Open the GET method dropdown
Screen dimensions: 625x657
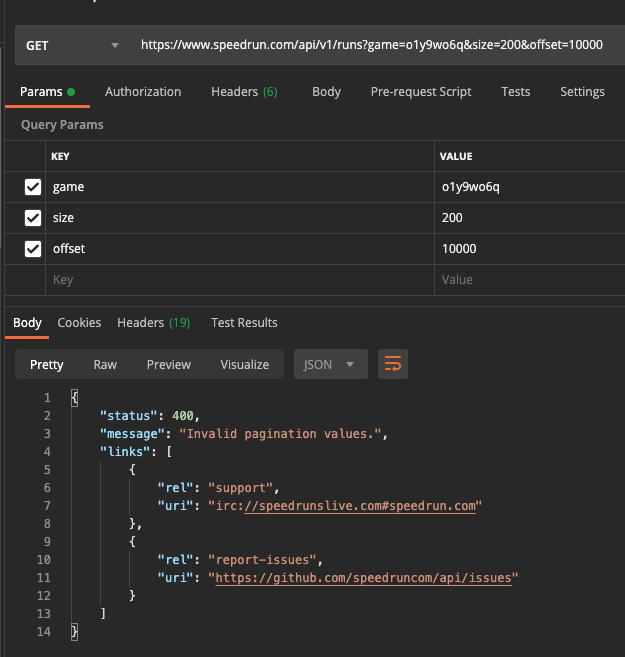coord(72,45)
